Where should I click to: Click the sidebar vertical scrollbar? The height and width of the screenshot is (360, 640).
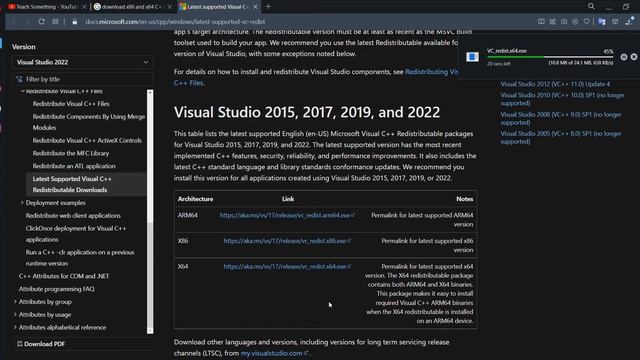coord(150,211)
